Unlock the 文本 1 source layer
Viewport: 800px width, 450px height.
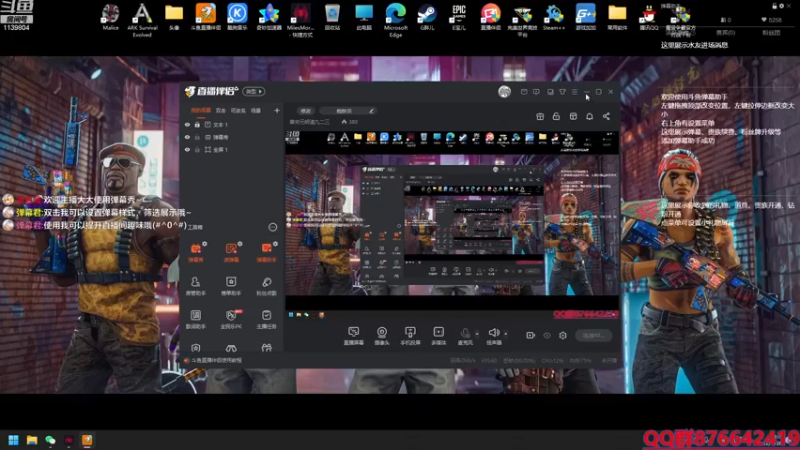pos(197,124)
